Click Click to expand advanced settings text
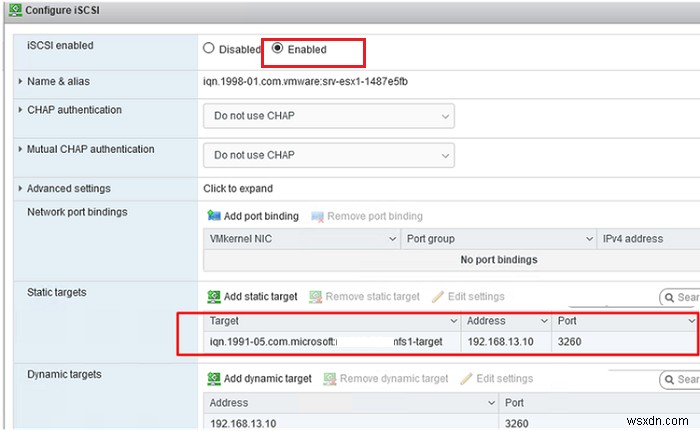The width and height of the screenshot is (700, 431). click(x=238, y=188)
